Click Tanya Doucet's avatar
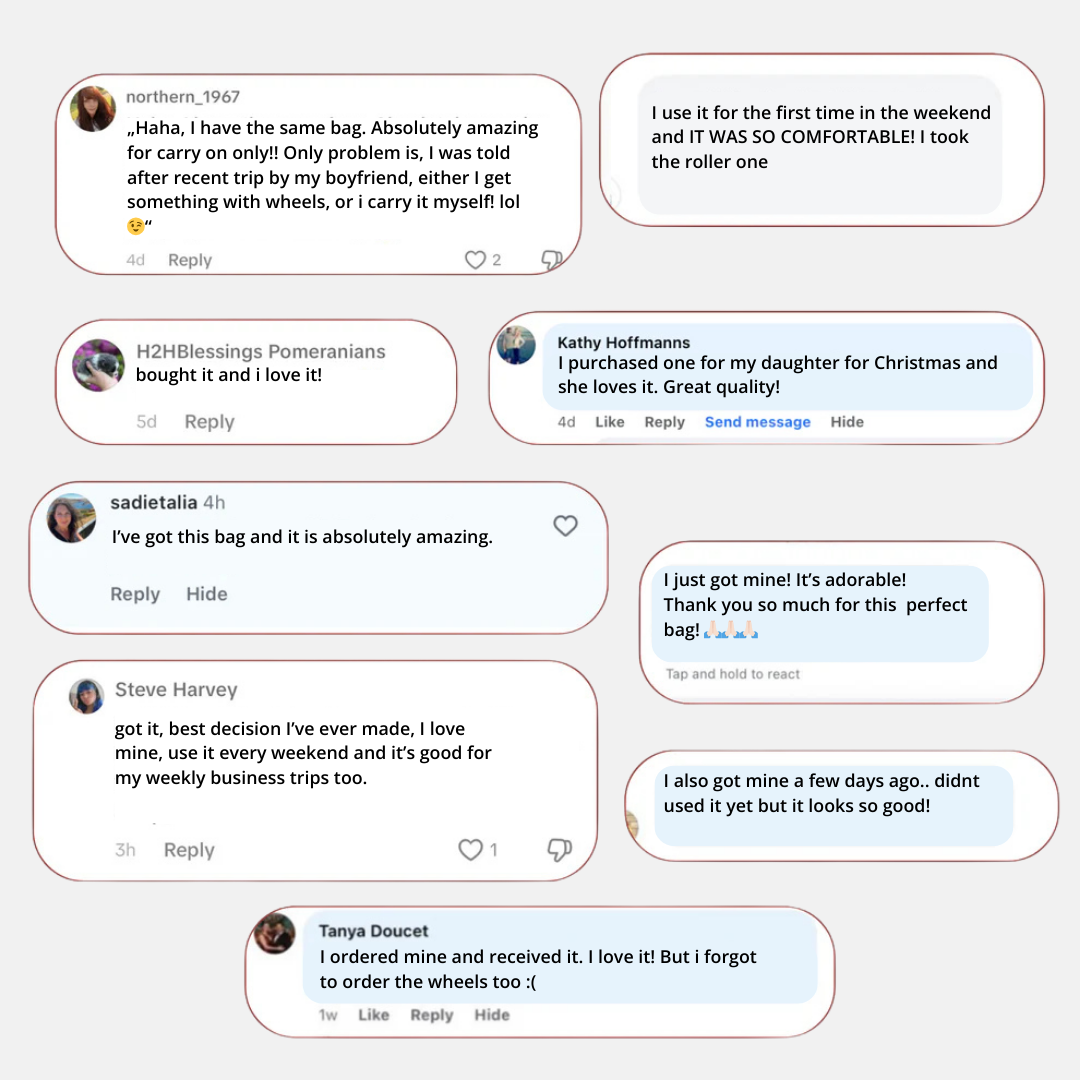 274,933
